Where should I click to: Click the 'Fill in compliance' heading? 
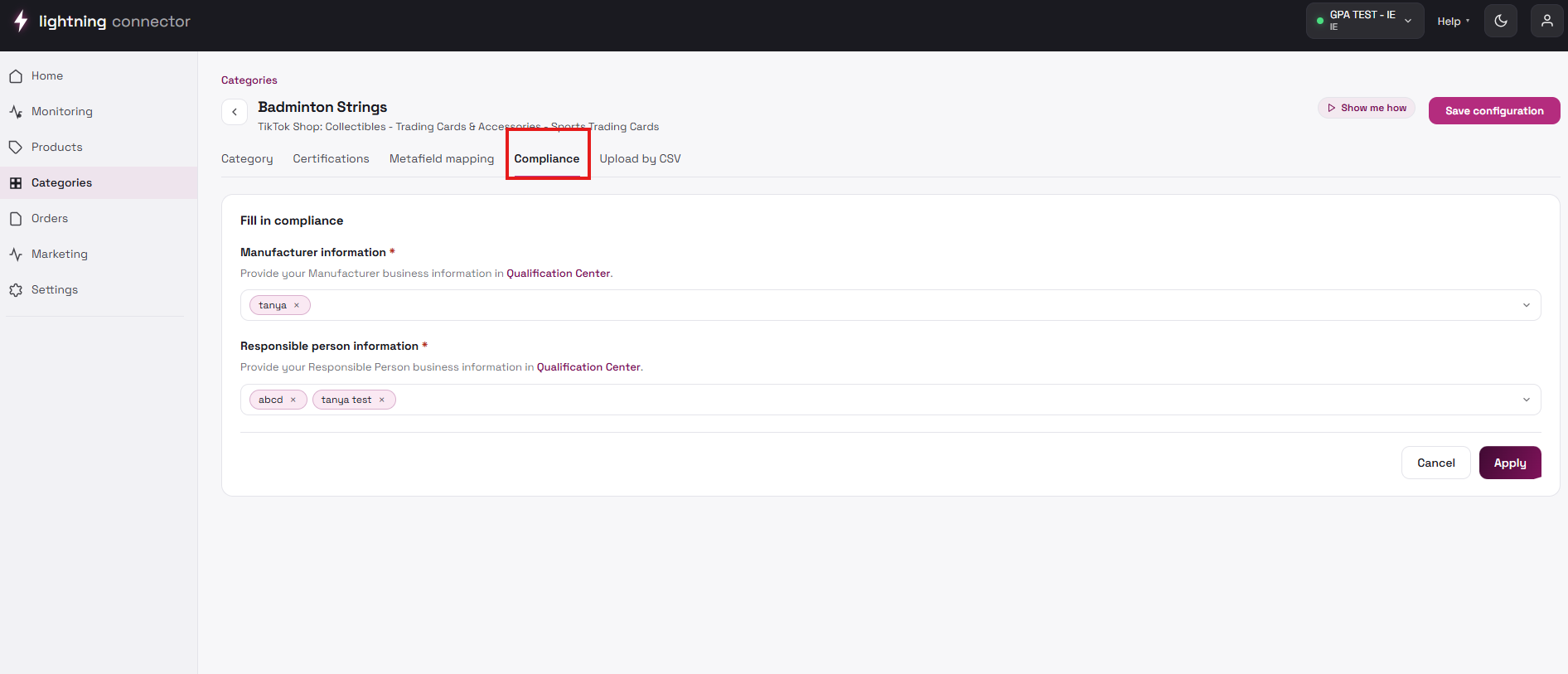click(x=292, y=221)
